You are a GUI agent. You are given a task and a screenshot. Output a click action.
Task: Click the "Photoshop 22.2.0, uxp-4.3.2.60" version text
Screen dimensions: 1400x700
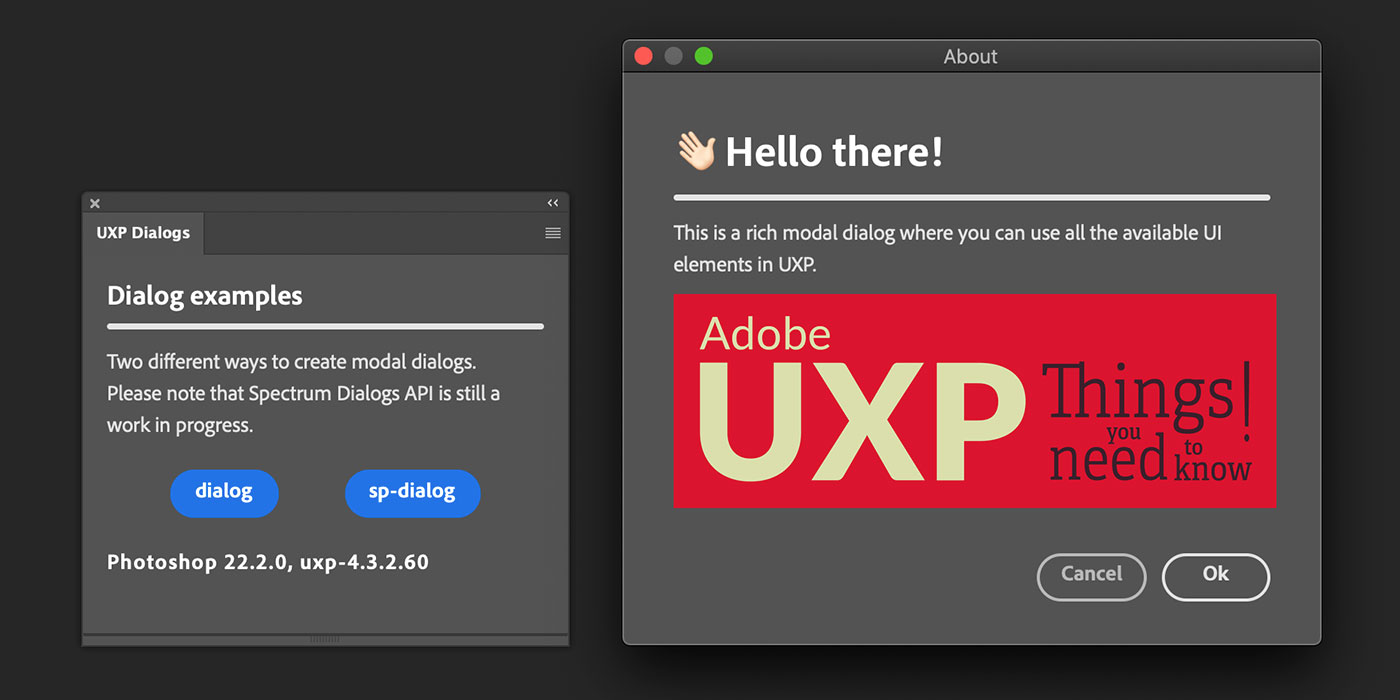(x=268, y=562)
